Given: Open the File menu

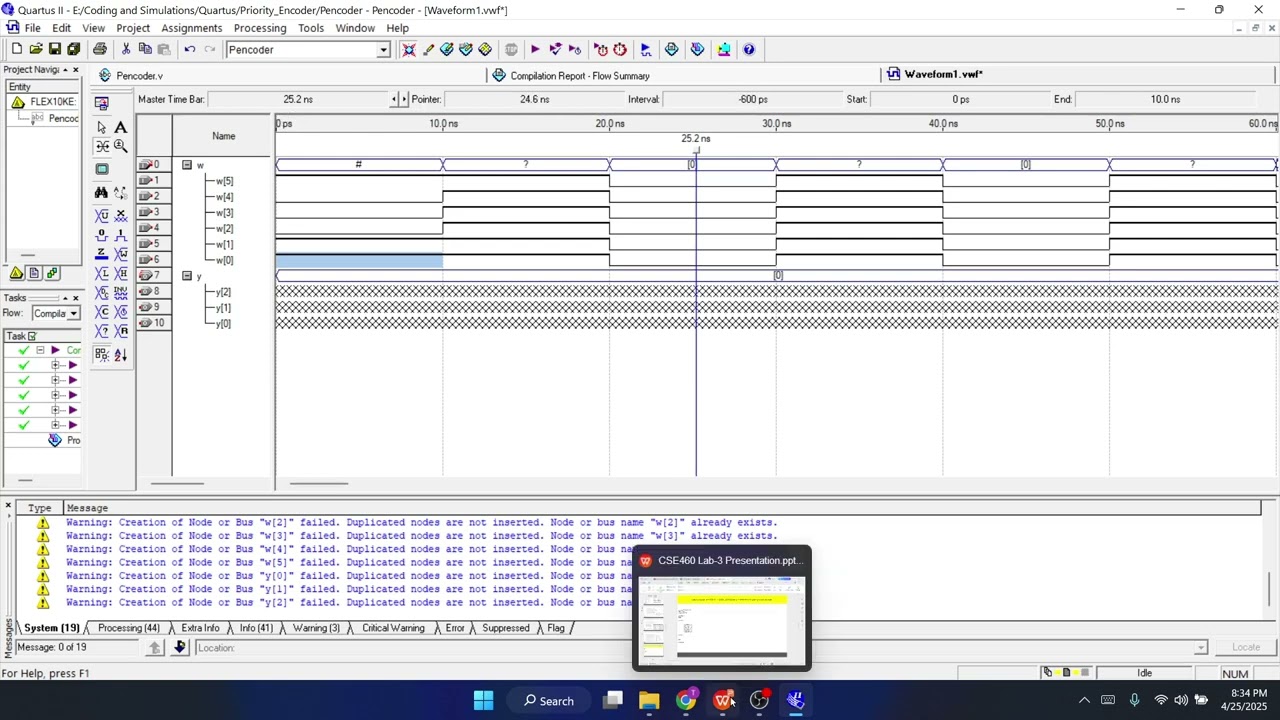Looking at the screenshot, I should point(32,28).
